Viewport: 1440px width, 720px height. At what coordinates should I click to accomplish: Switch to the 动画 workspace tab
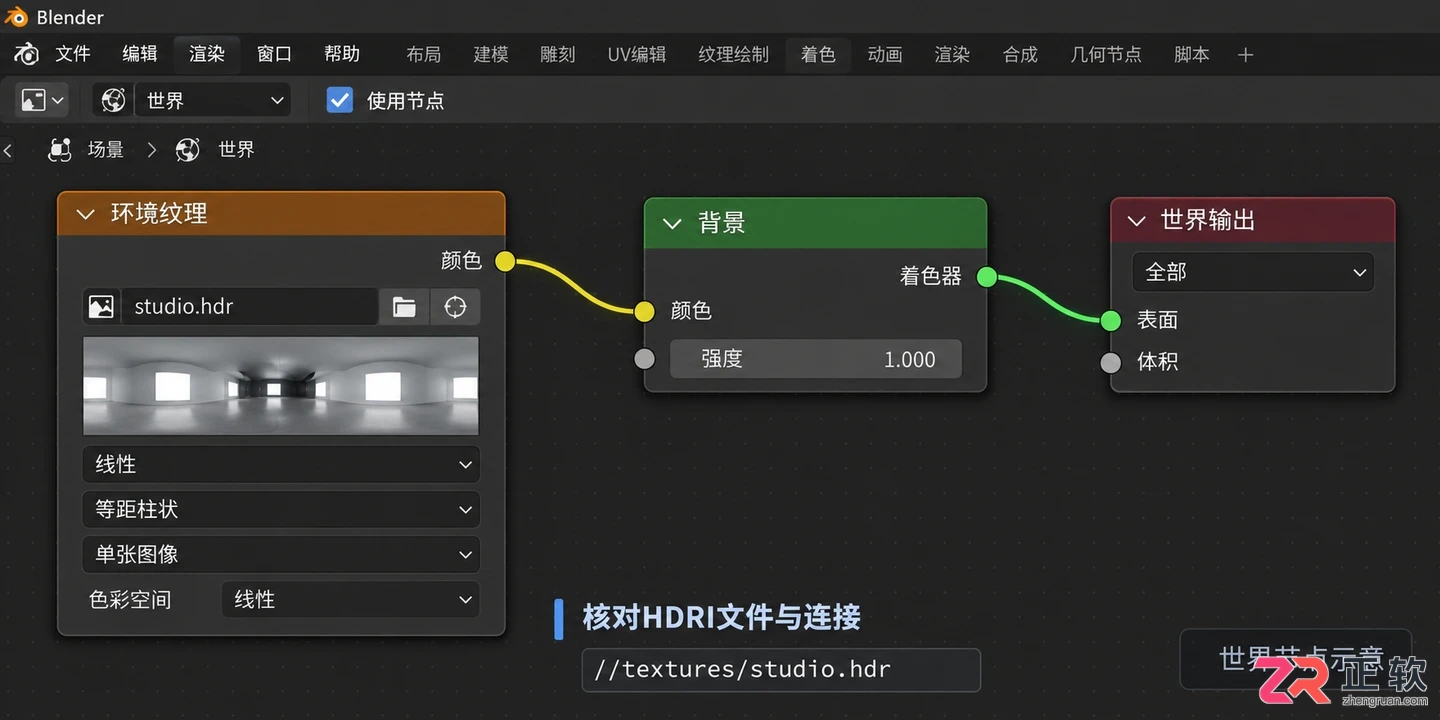coord(885,55)
